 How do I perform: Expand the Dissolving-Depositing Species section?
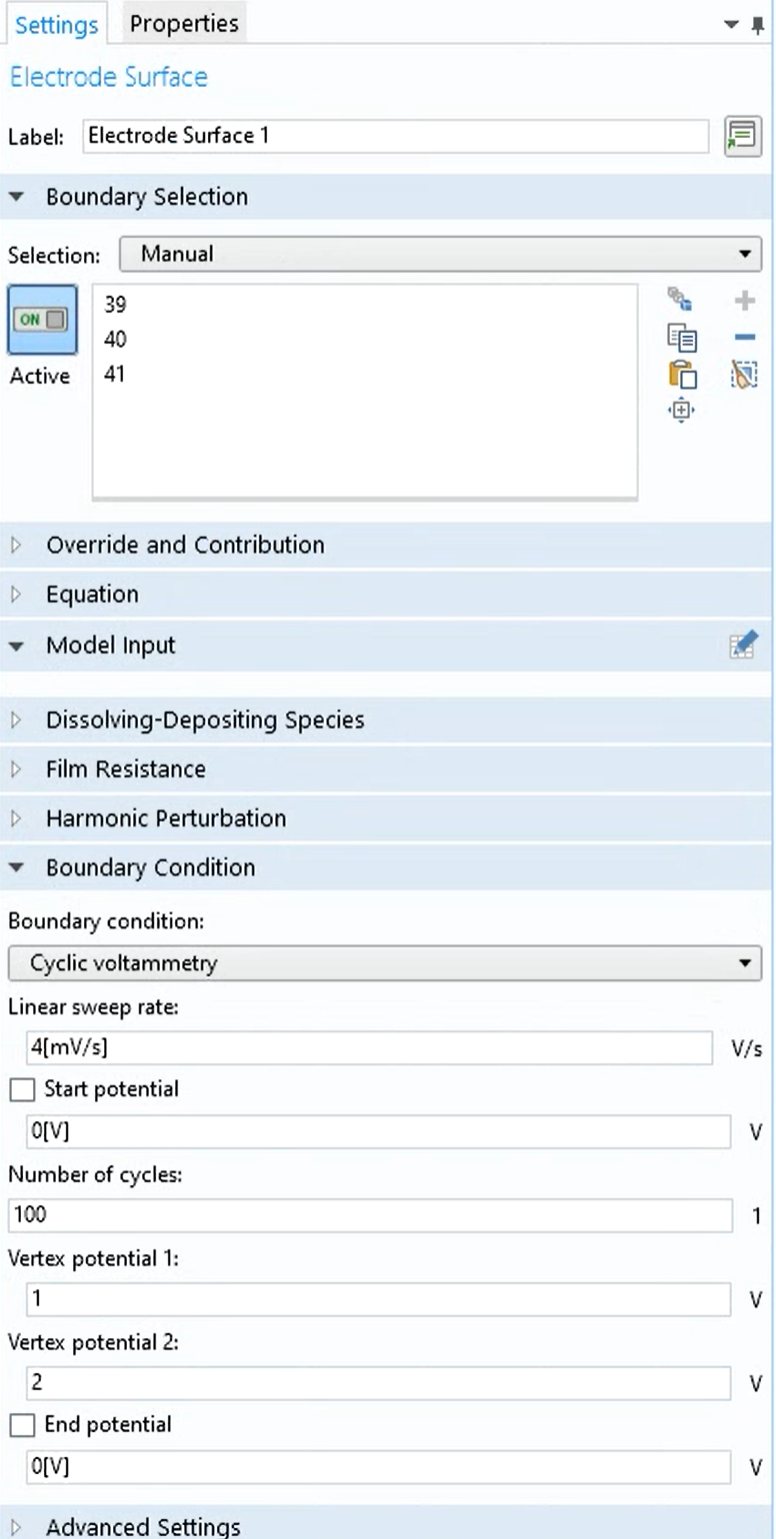click(x=204, y=720)
